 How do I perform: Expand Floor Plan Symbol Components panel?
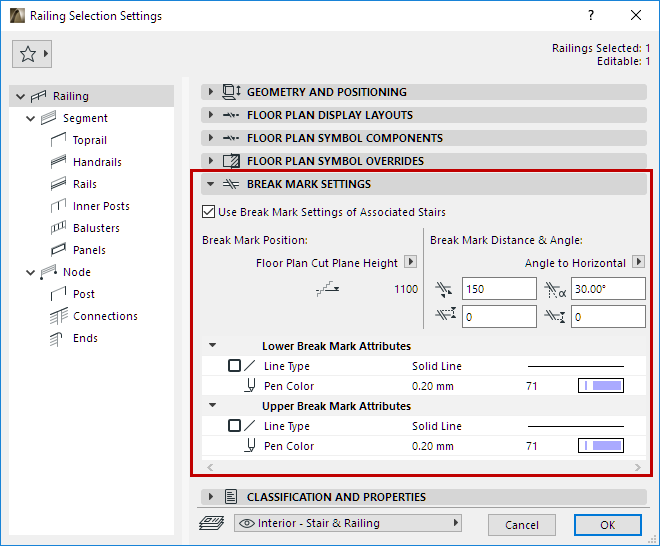pyautogui.click(x=211, y=138)
